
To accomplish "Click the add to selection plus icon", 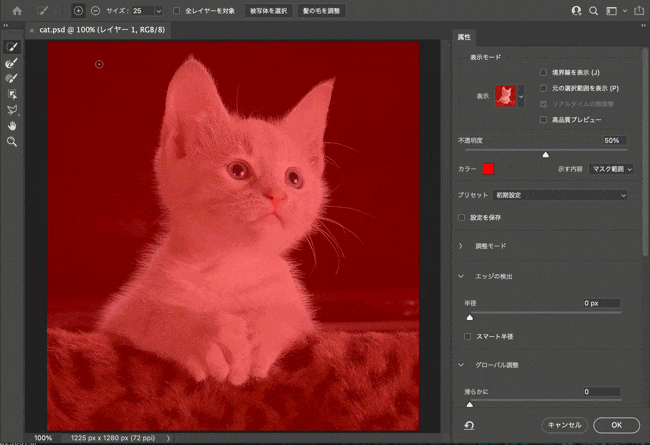I will point(78,11).
